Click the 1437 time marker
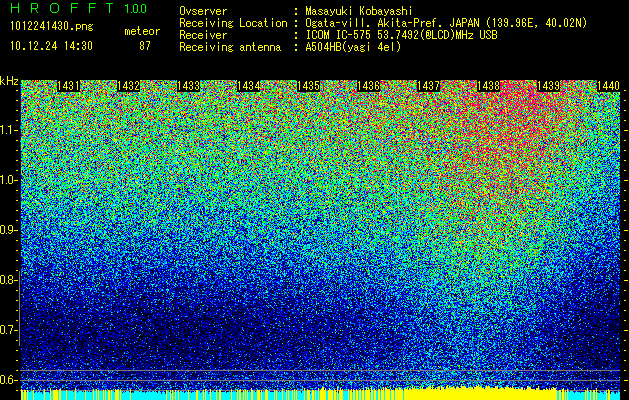 429,86
